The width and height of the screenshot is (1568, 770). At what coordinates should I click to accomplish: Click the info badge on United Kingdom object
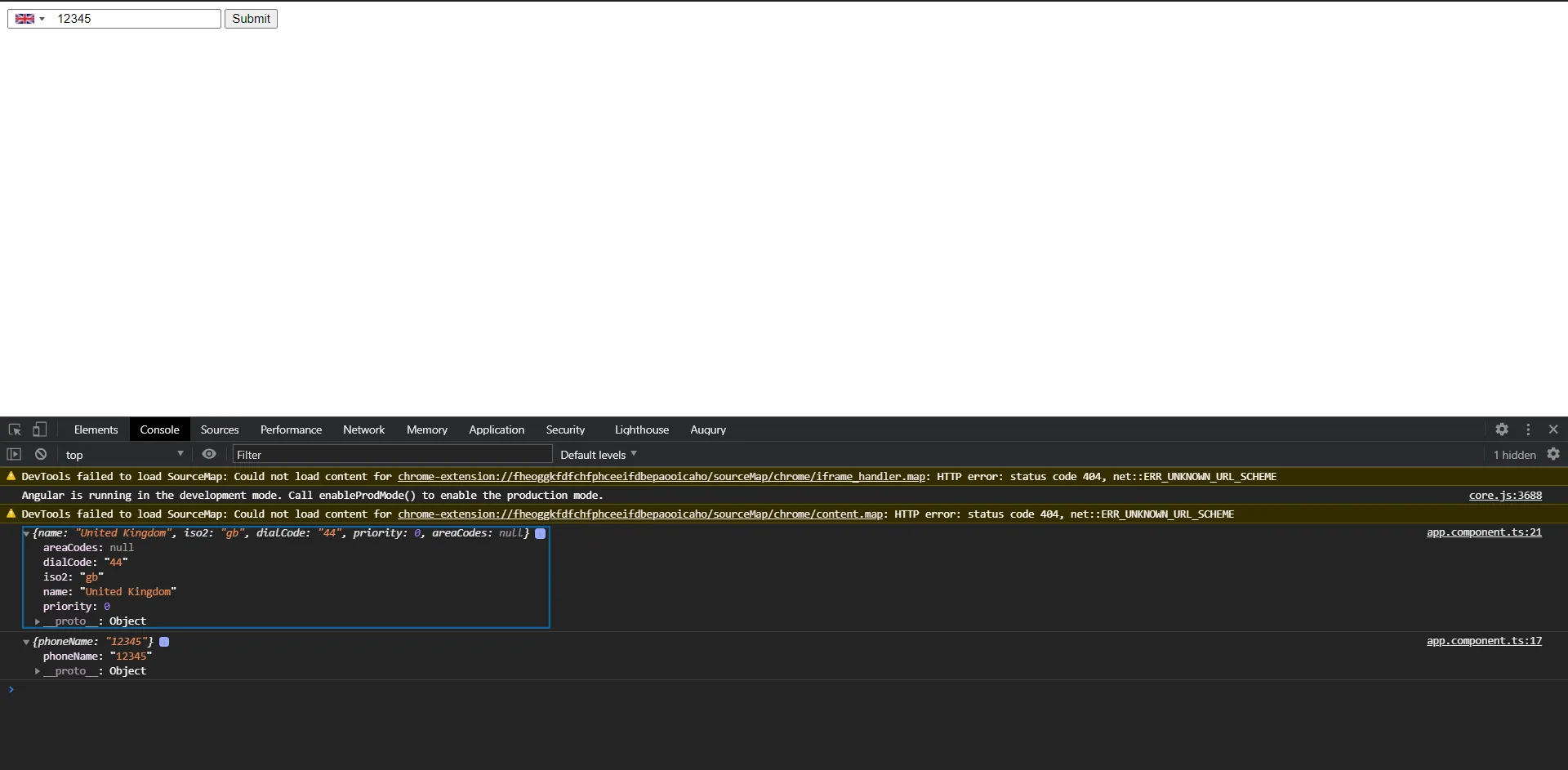[x=540, y=533]
